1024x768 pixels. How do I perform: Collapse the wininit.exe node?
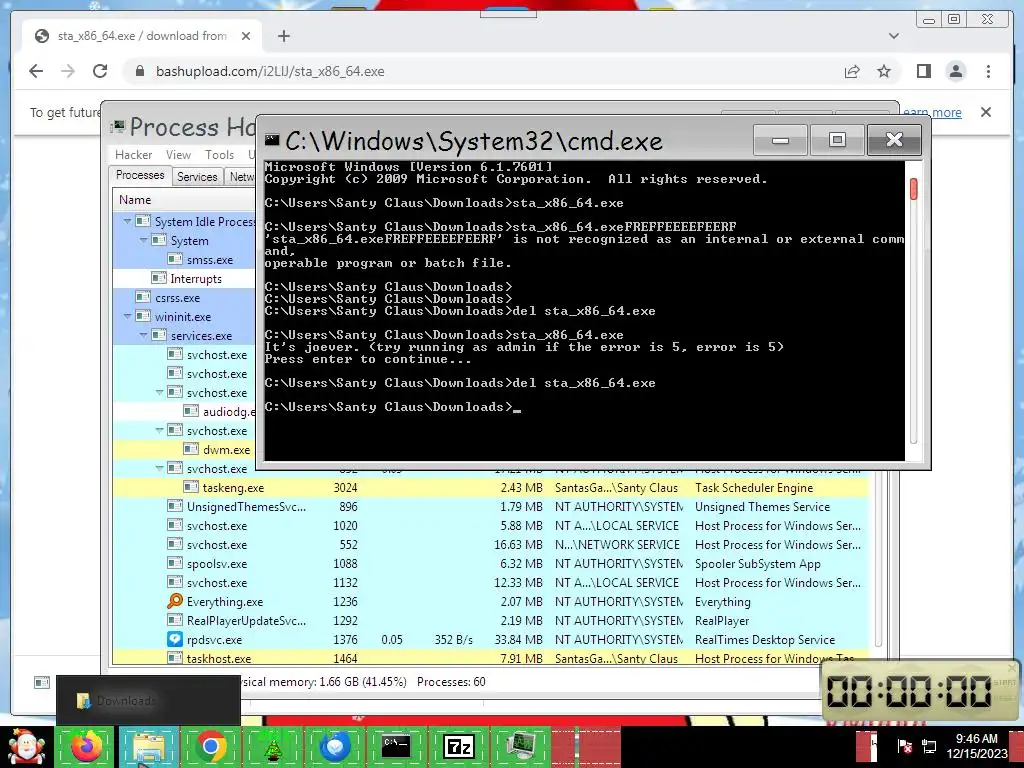pyautogui.click(x=127, y=316)
